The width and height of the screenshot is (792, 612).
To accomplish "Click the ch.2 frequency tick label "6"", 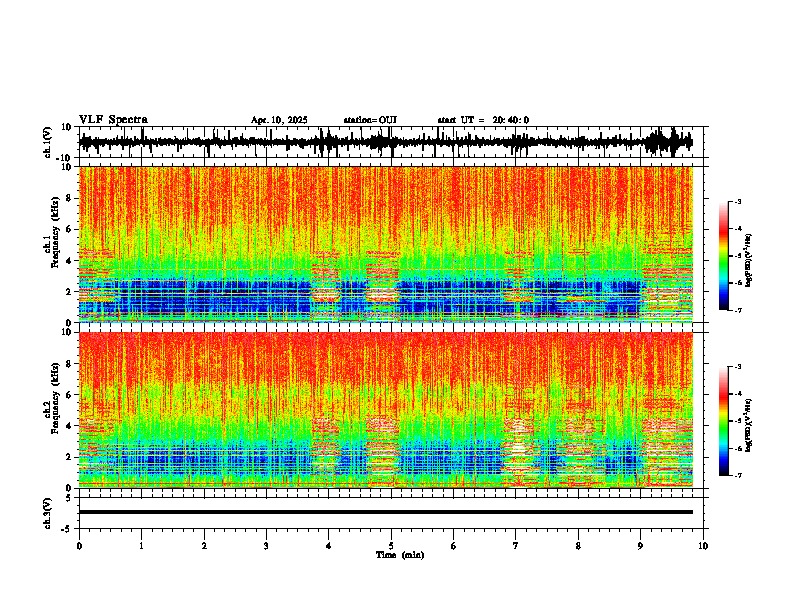I will [69, 395].
